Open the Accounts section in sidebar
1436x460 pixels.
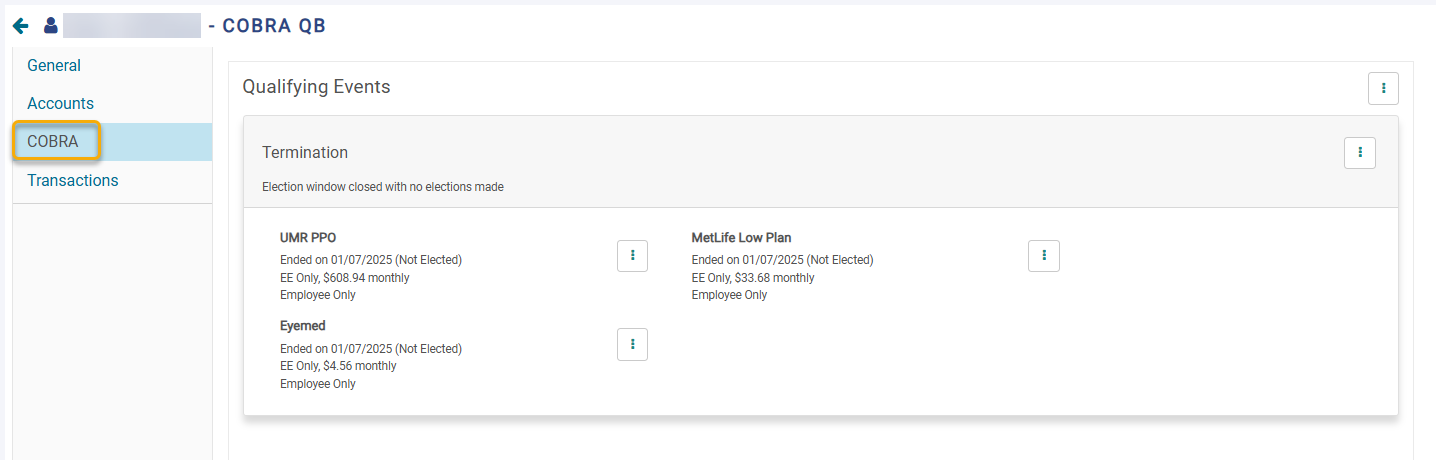point(60,103)
